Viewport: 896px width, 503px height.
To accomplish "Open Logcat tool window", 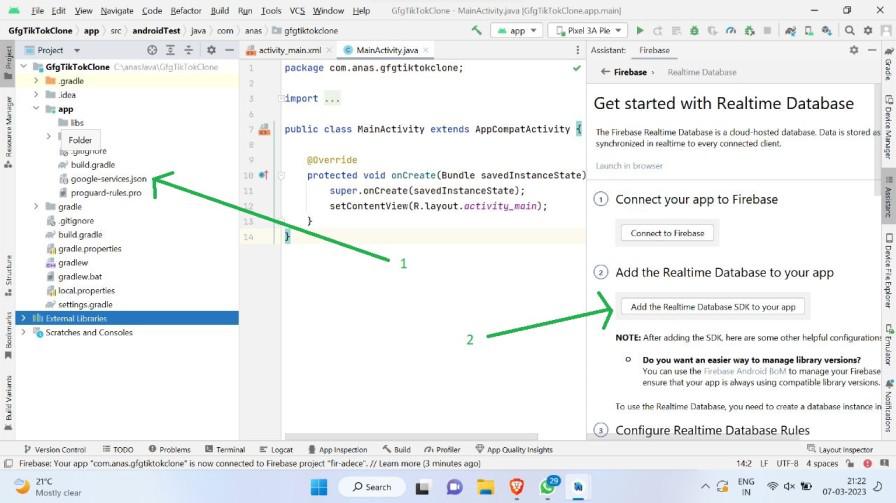I will 275,450.
